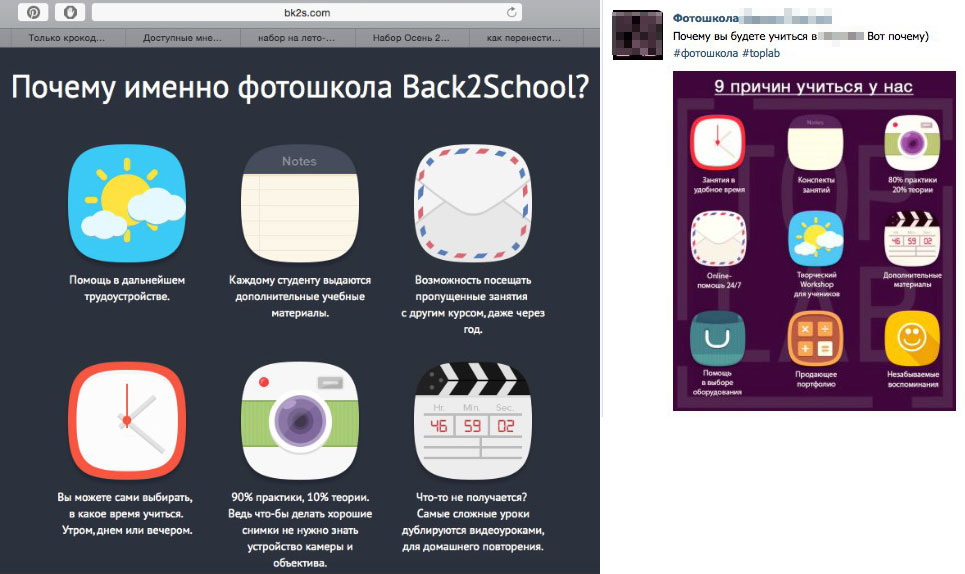
Task: Click the large green camera icon on bk2s page
Action: tap(300, 421)
